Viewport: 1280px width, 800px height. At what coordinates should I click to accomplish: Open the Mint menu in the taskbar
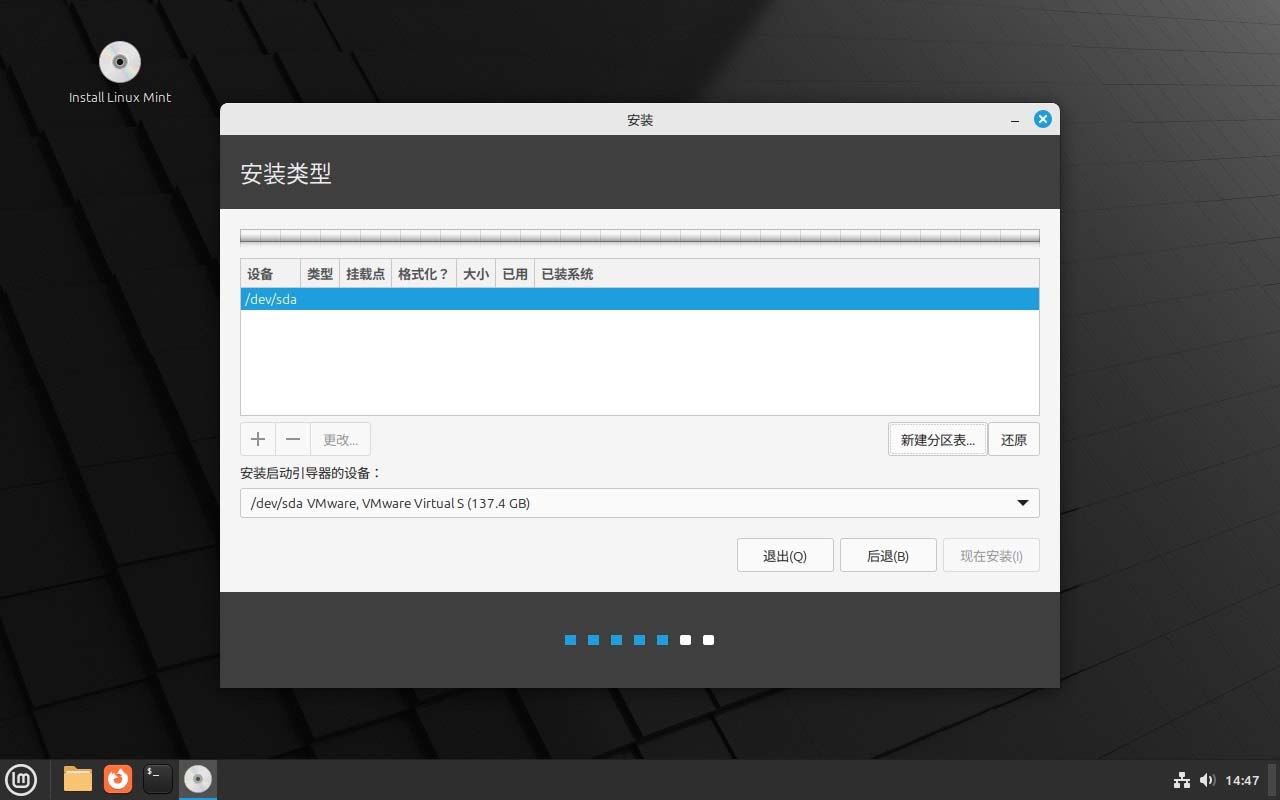(21, 779)
